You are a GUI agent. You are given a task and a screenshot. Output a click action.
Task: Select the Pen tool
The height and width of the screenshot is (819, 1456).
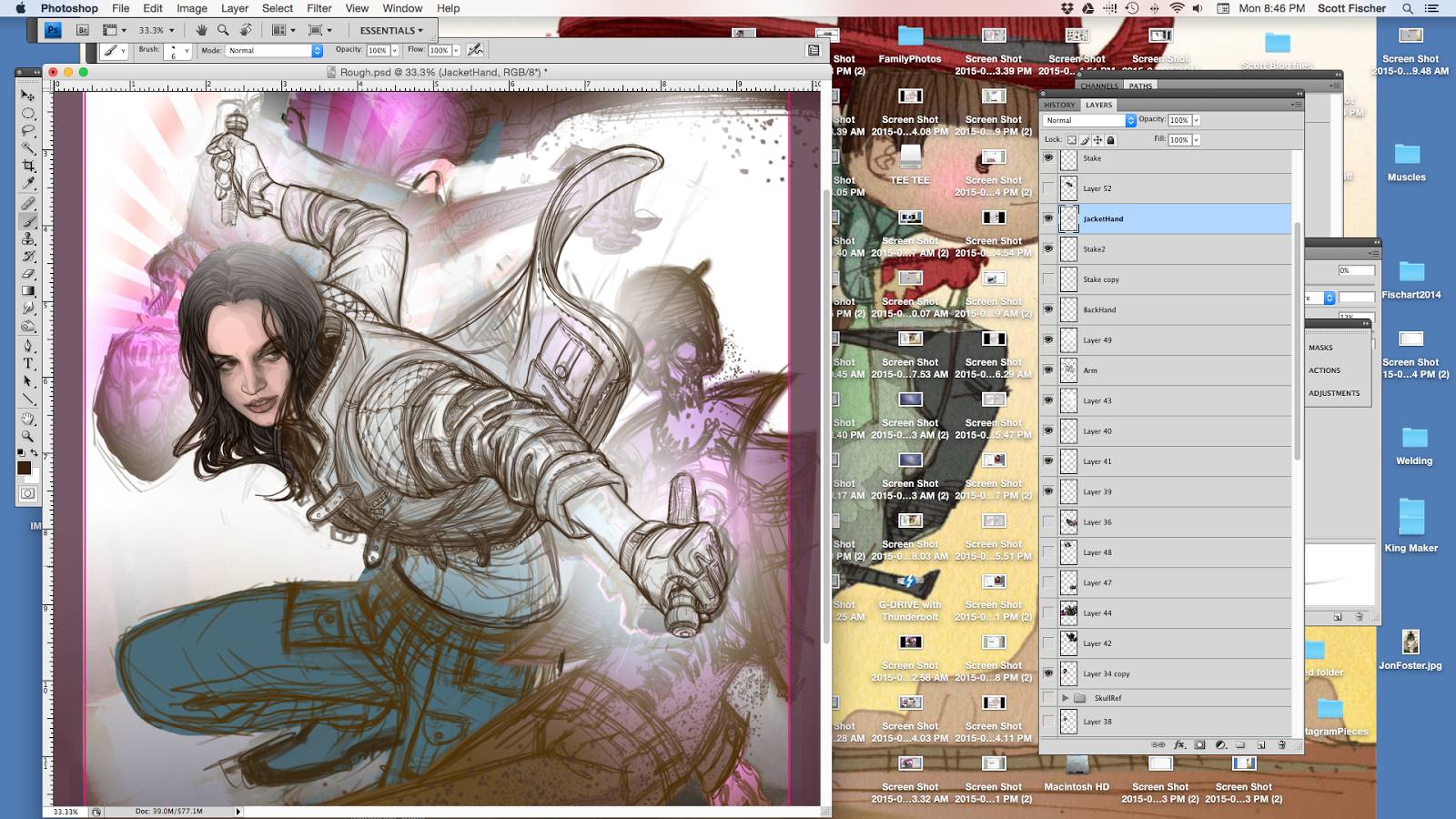coord(28,346)
